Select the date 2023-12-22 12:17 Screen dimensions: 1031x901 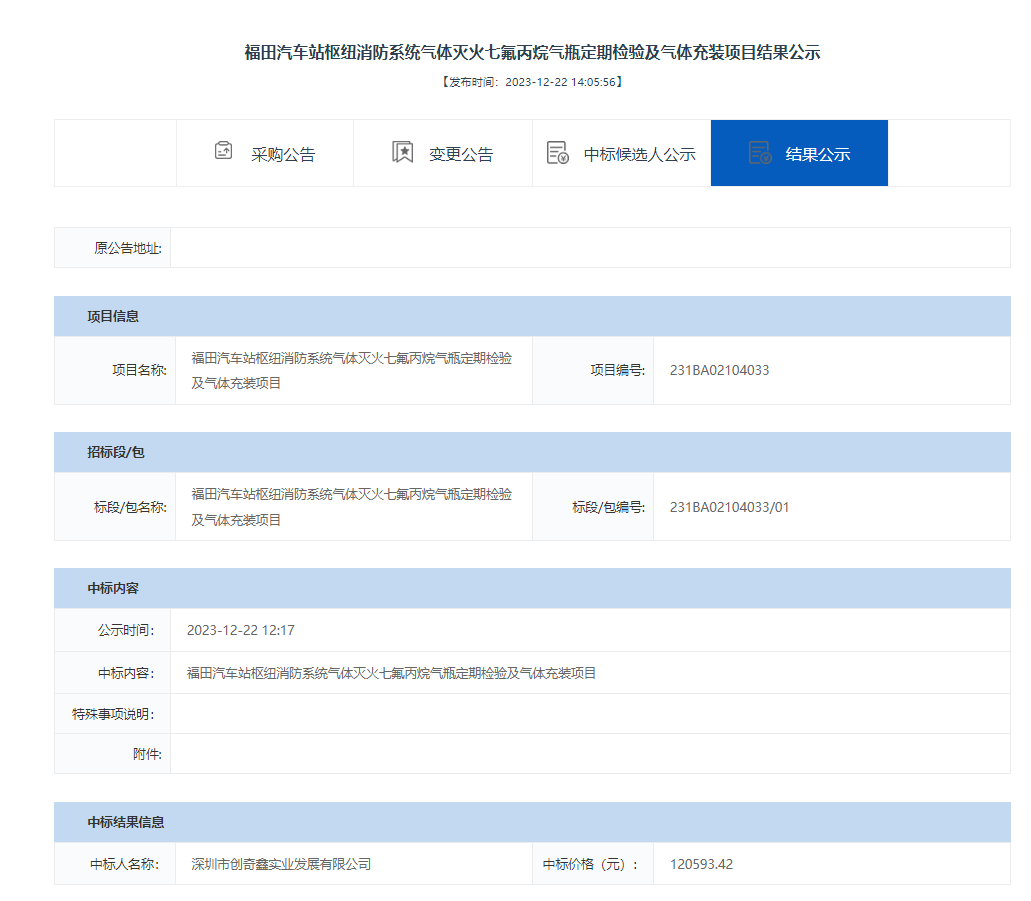(241, 630)
